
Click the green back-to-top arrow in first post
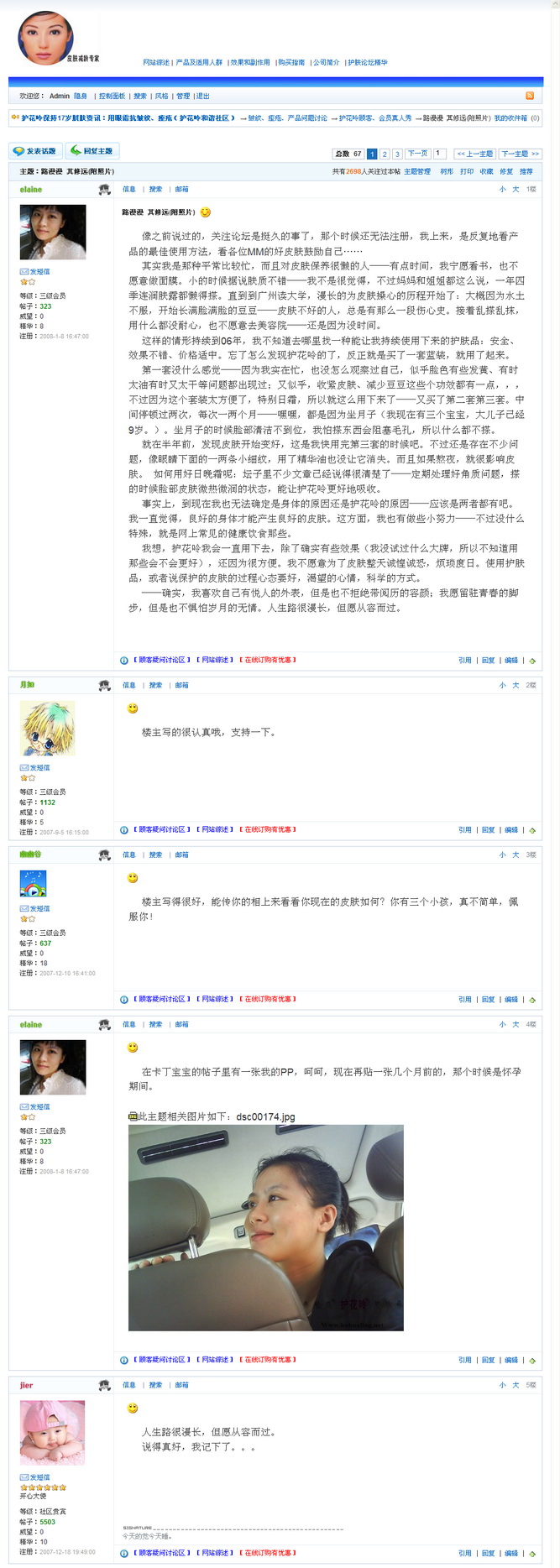tap(532, 661)
